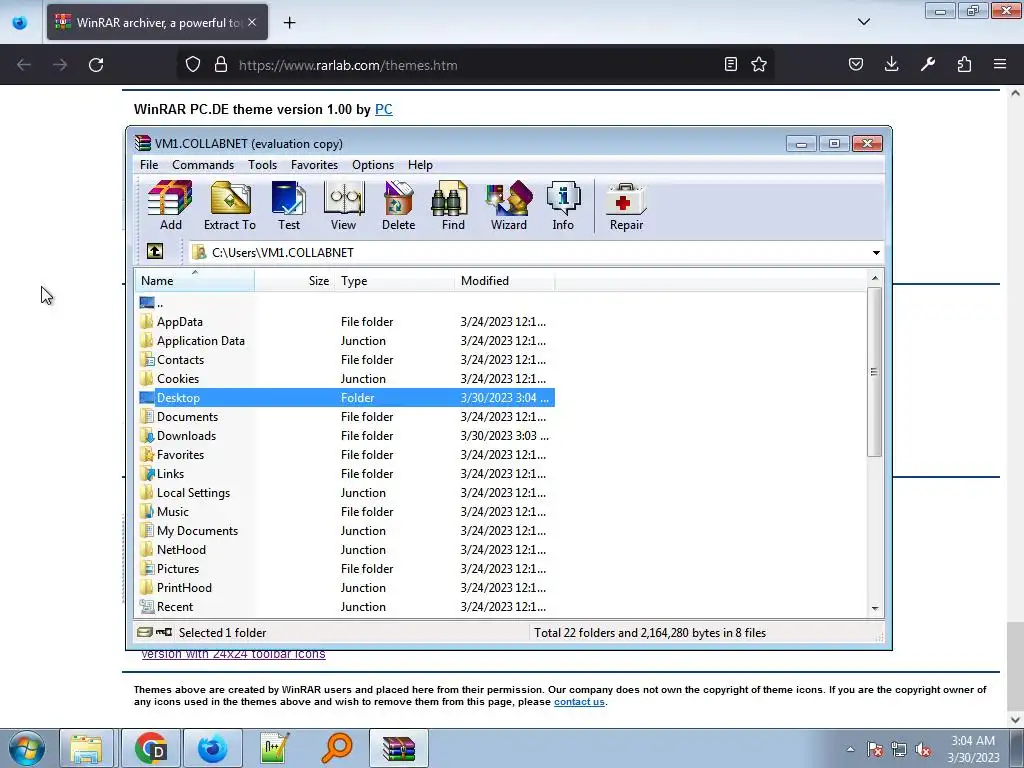The height and width of the screenshot is (768, 1024).
Task: Expand the WinRAR path dropdown arrow
Action: pos(876,253)
